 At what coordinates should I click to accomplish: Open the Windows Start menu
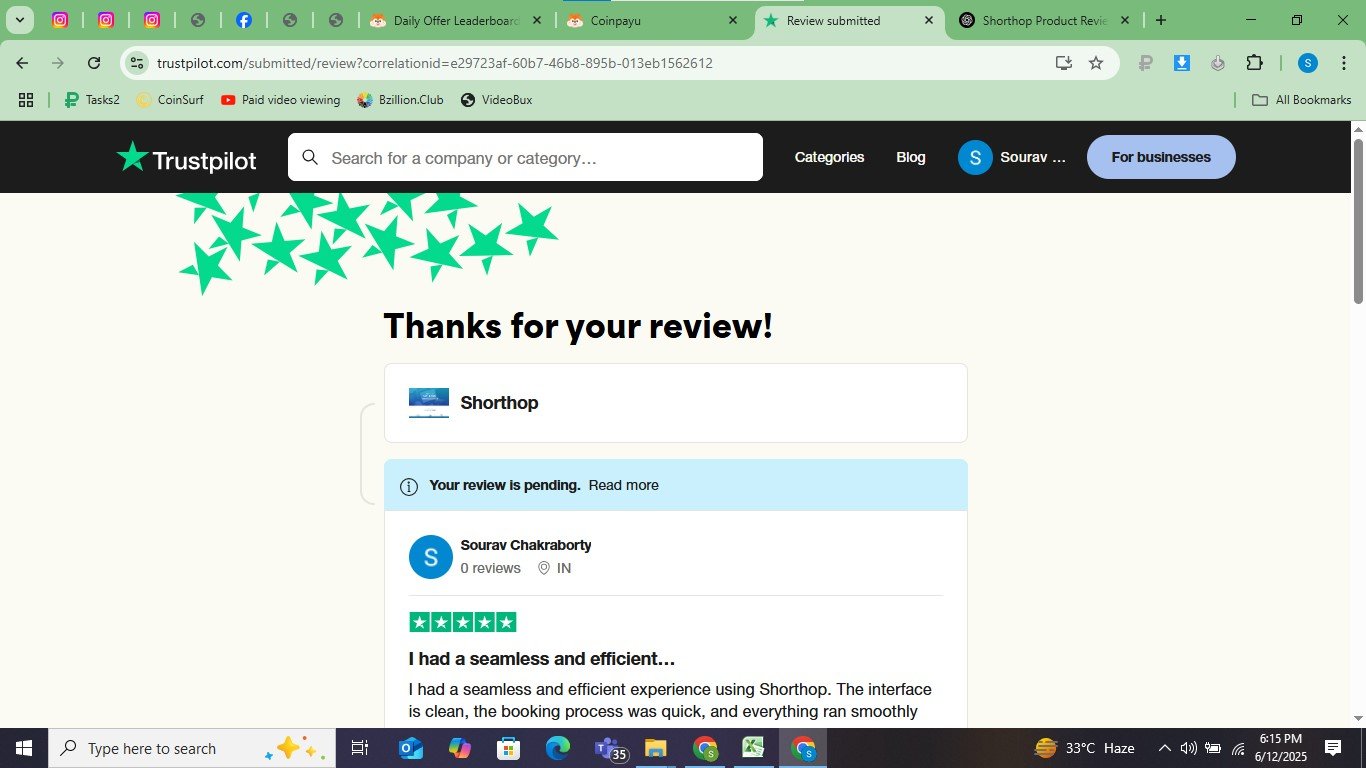(x=24, y=748)
